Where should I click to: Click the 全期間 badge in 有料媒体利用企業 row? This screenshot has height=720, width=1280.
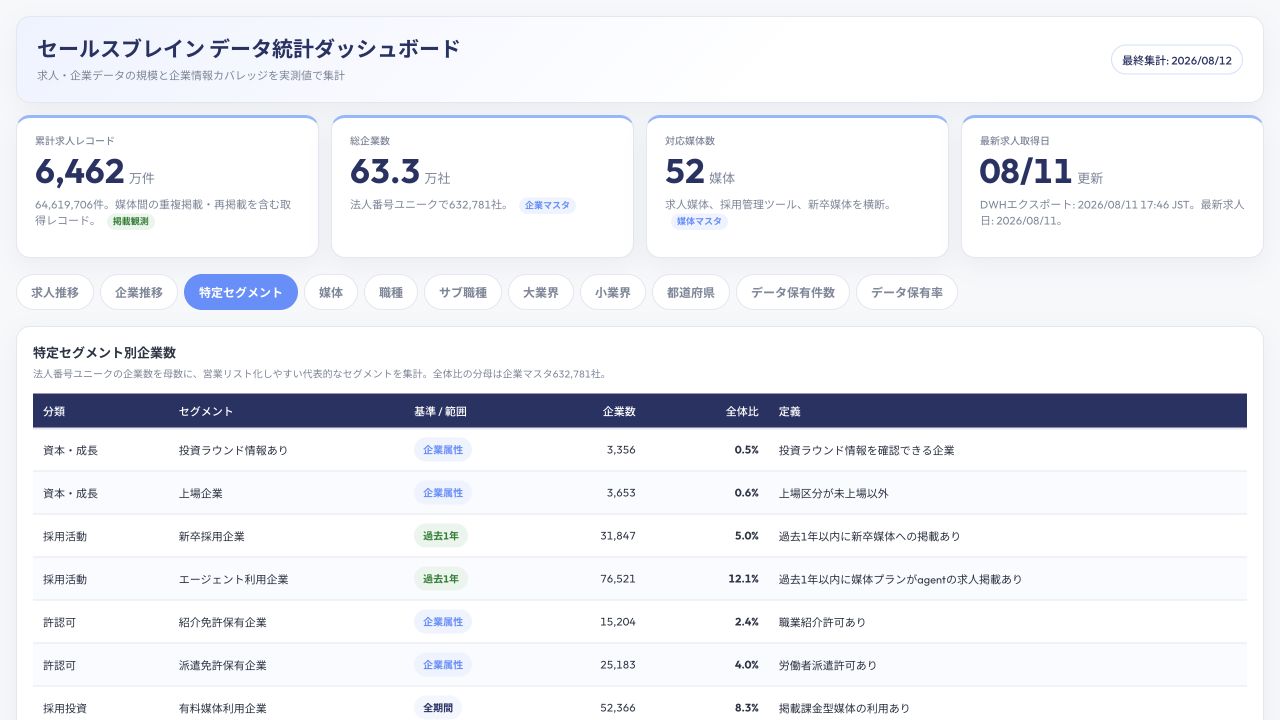coord(438,708)
